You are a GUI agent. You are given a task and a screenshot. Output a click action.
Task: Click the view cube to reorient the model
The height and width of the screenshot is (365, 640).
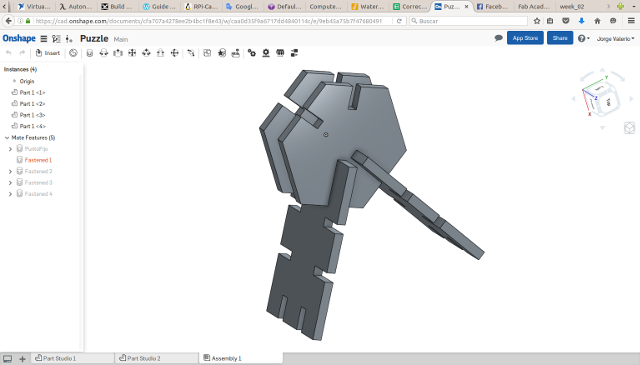click(602, 99)
